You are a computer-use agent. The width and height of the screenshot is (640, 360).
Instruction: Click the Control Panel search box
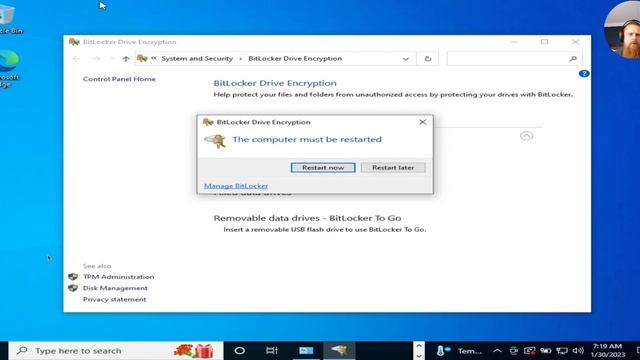tap(514, 59)
